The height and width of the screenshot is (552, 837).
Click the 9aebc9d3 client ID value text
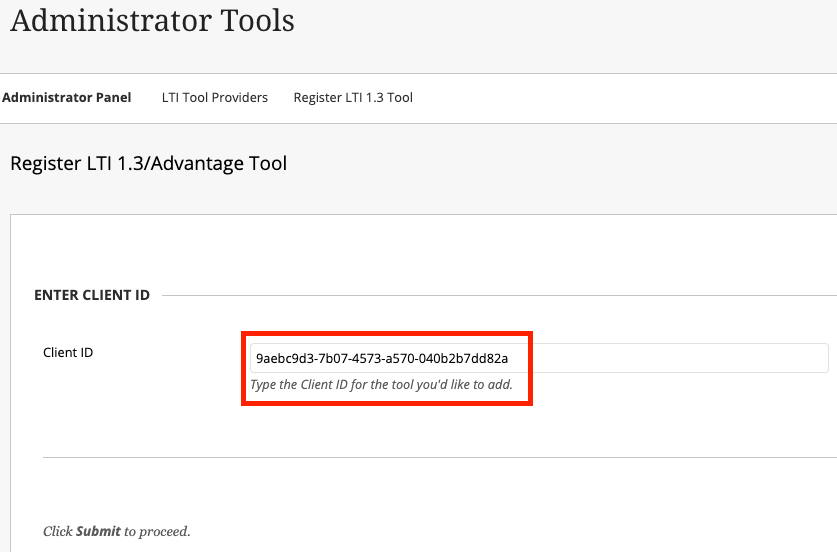pyautogui.click(x=382, y=358)
